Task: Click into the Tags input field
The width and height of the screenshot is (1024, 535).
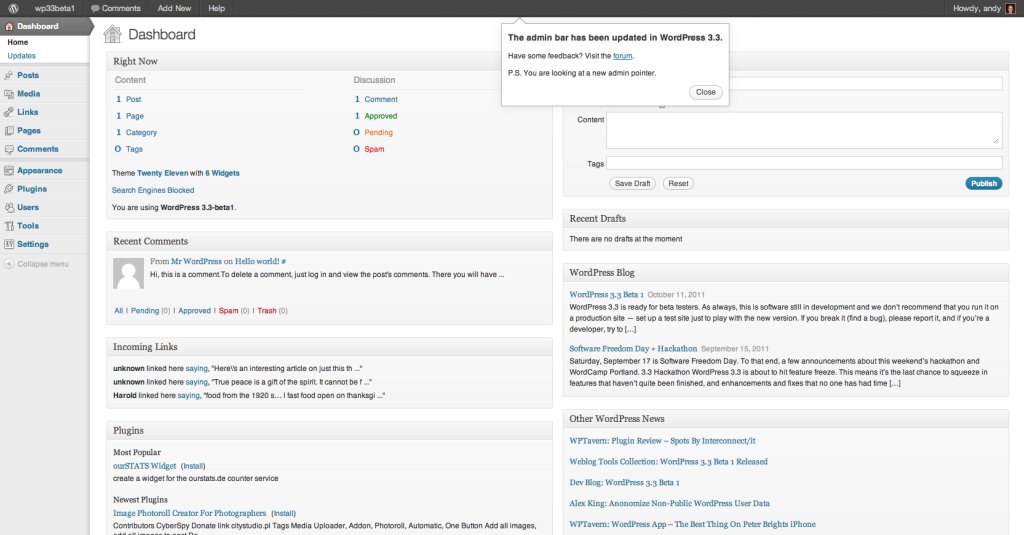Action: pos(804,163)
